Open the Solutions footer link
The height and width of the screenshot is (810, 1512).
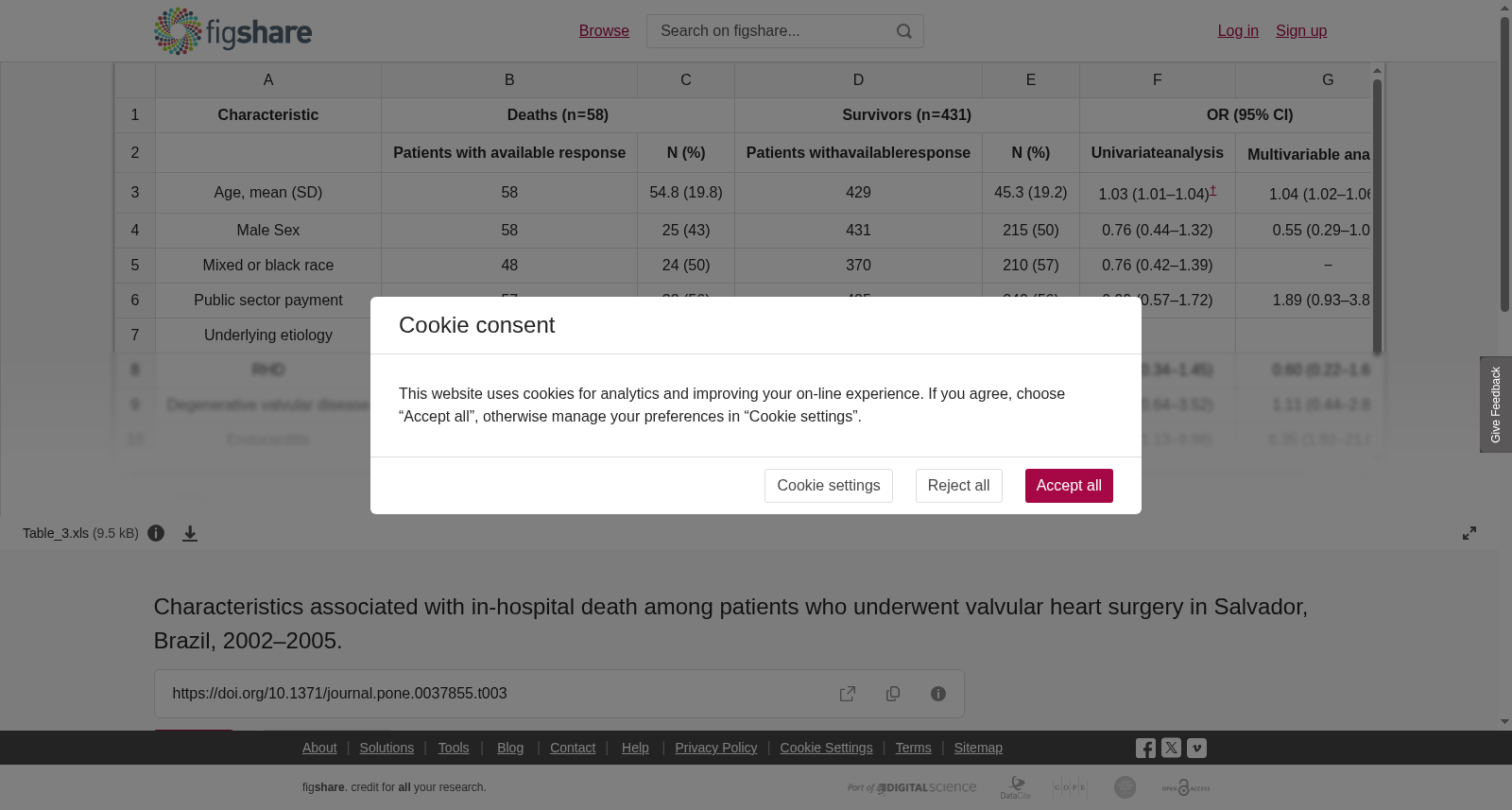pos(387,748)
